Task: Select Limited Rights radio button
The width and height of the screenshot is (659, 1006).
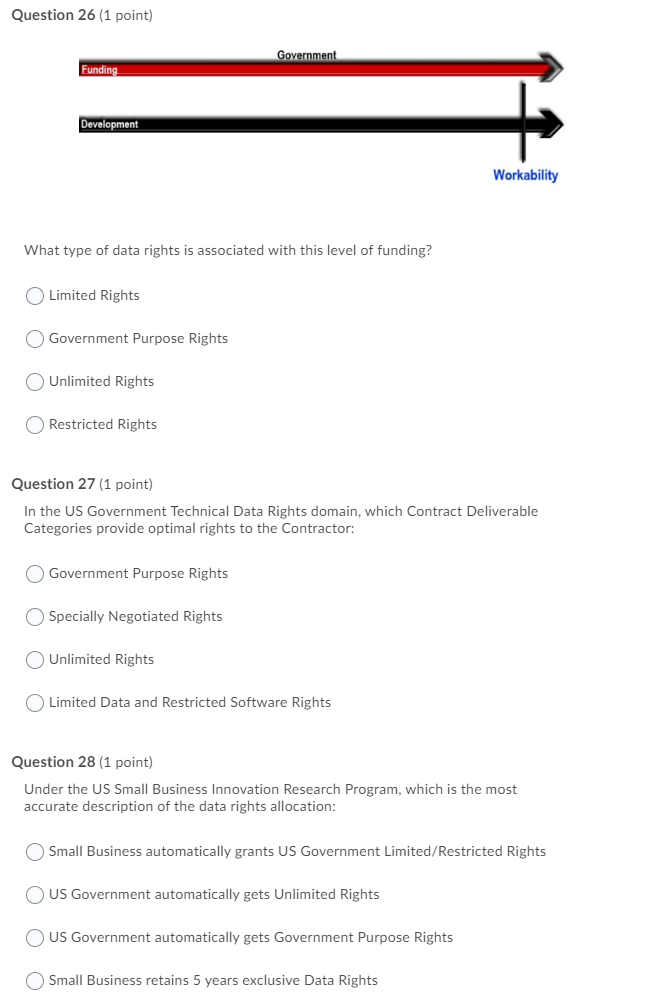Action: (35, 295)
